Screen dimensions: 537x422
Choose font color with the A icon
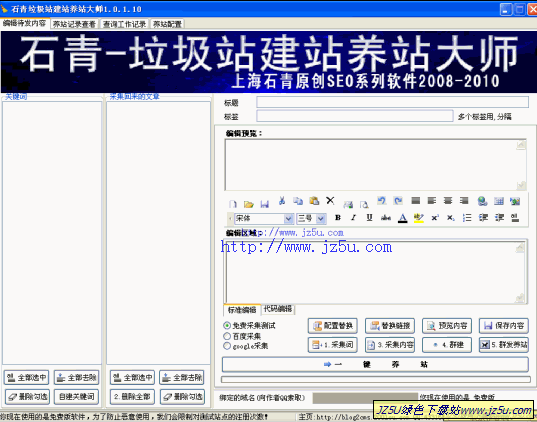403,218
